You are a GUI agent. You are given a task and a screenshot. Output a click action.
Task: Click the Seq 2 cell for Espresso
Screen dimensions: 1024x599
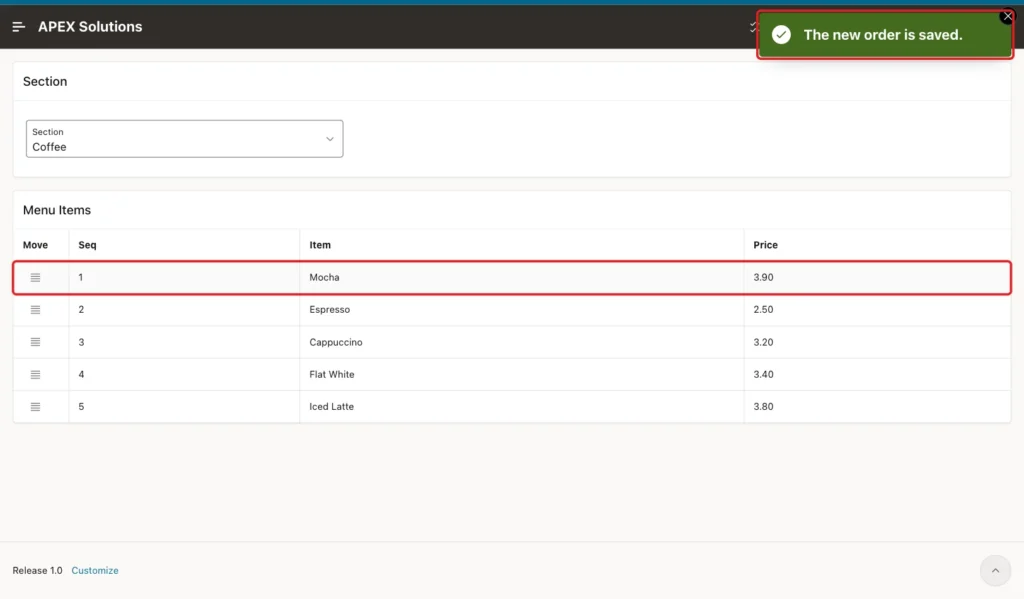[184, 310]
